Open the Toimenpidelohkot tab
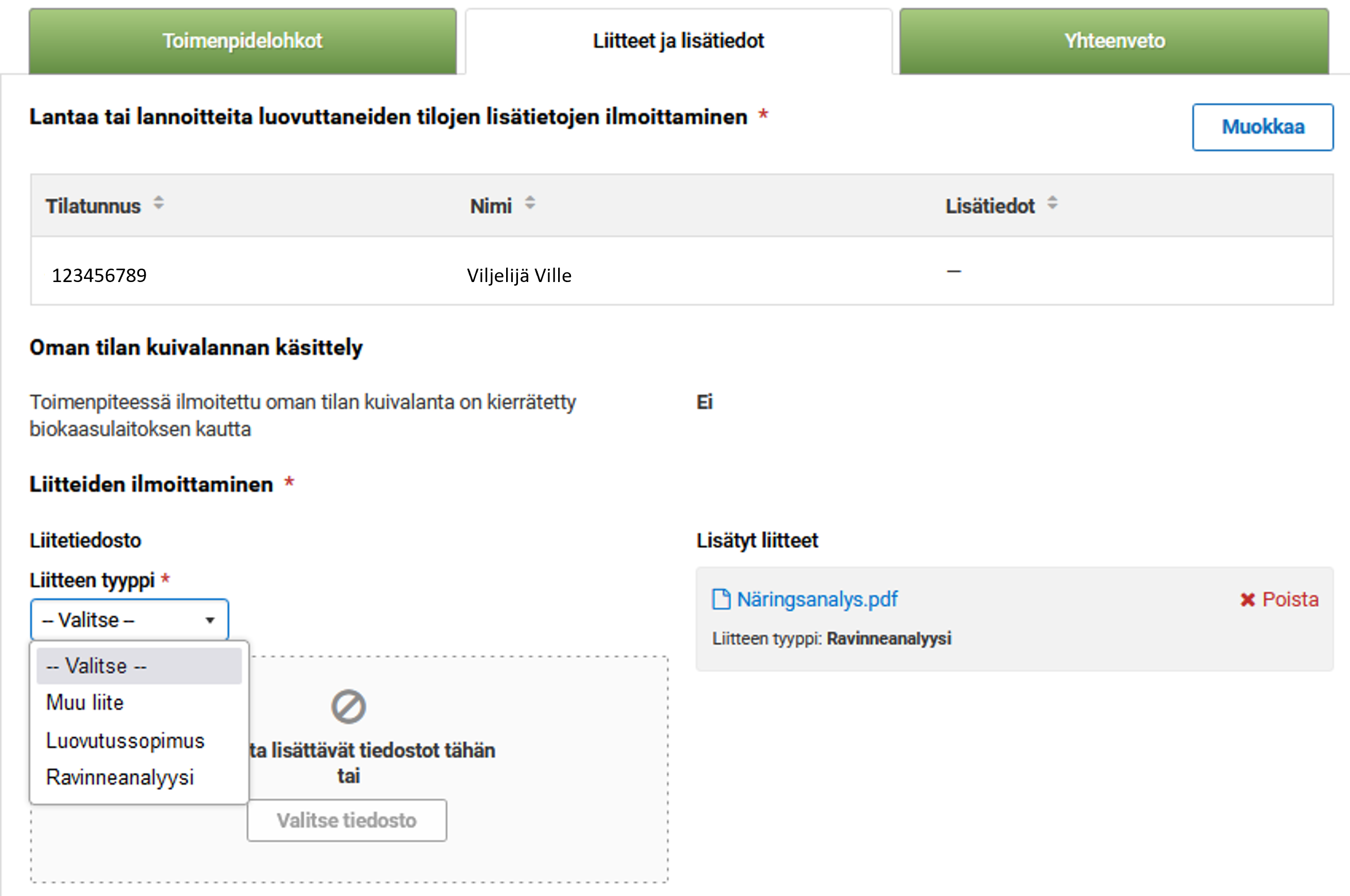This screenshot has width=1350, height=896. (243, 41)
